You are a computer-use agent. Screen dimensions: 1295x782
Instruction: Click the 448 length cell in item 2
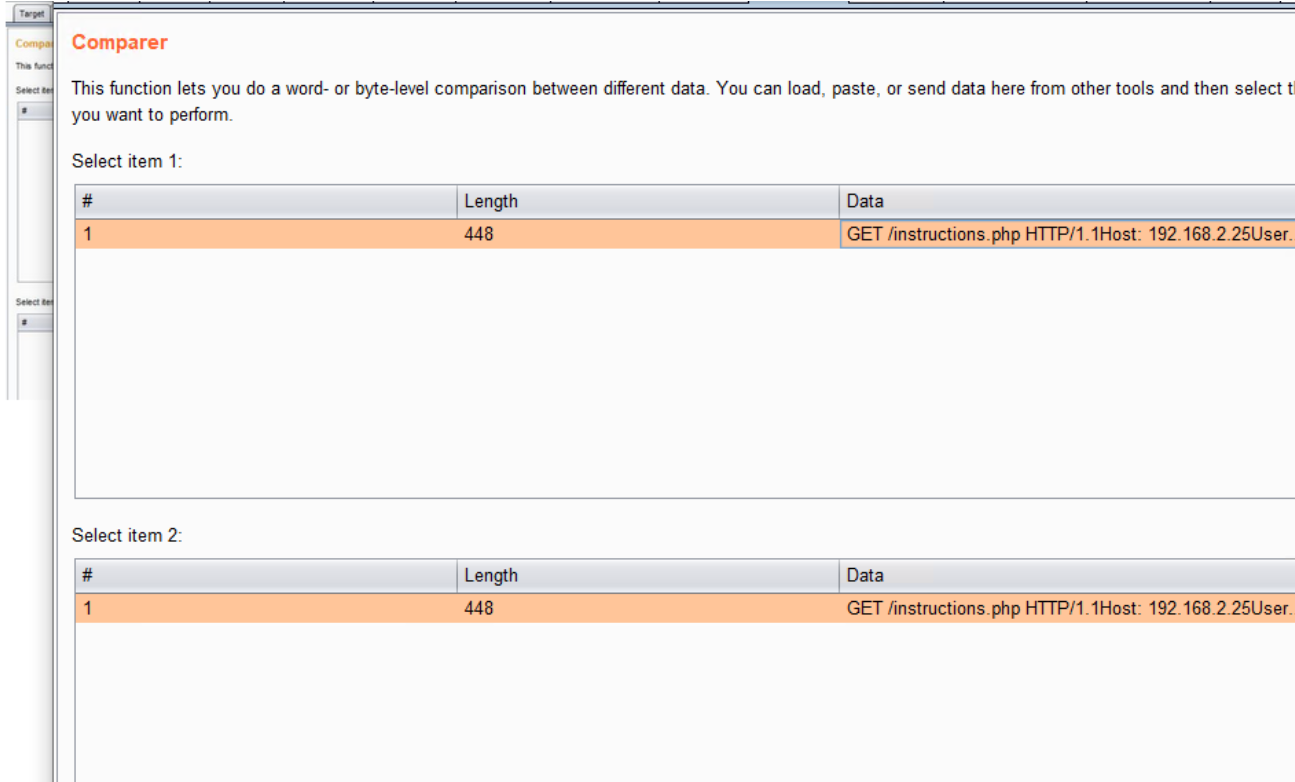(648, 608)
